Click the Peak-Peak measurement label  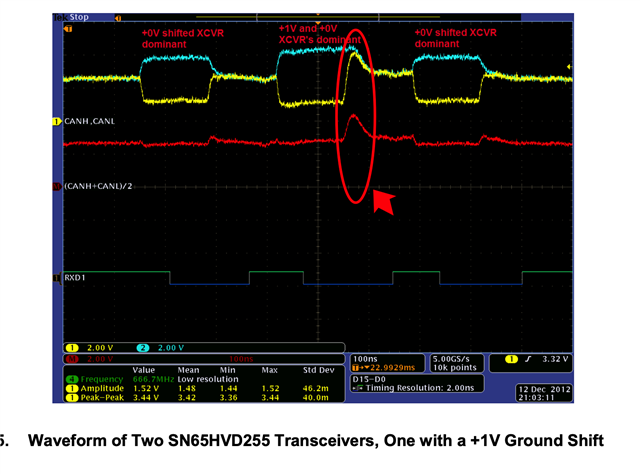(102, 397)
